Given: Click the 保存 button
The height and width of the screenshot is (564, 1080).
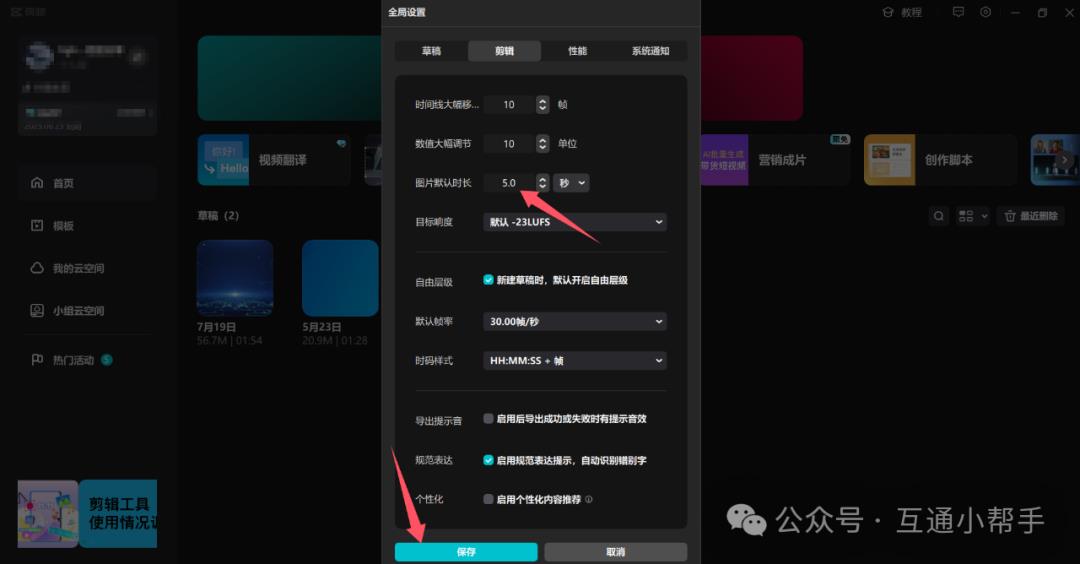Looking at the screenshot, I should pos(466,552).
